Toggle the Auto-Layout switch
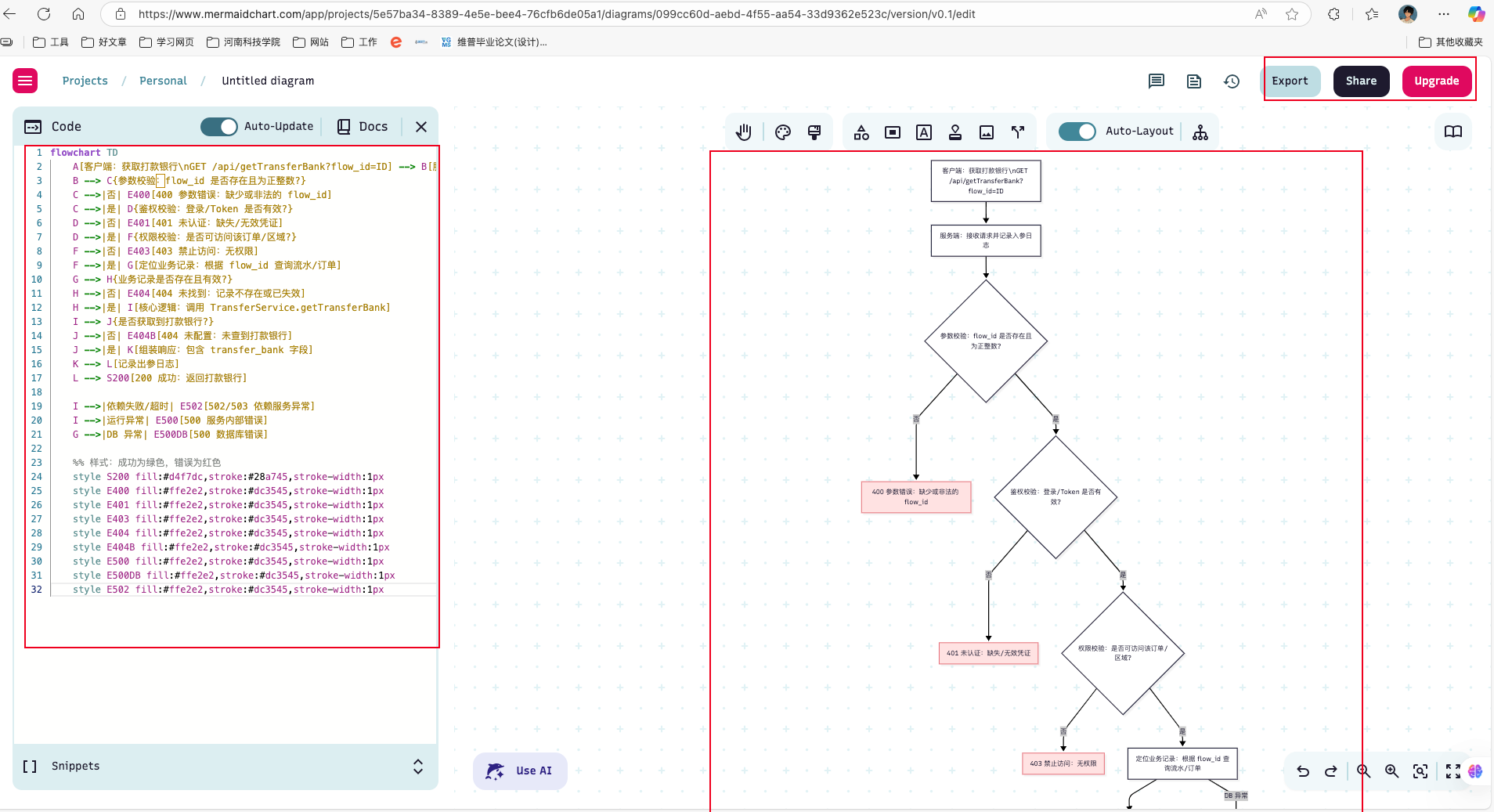Screen dimensions: 1494x812 coord(1077,132)
